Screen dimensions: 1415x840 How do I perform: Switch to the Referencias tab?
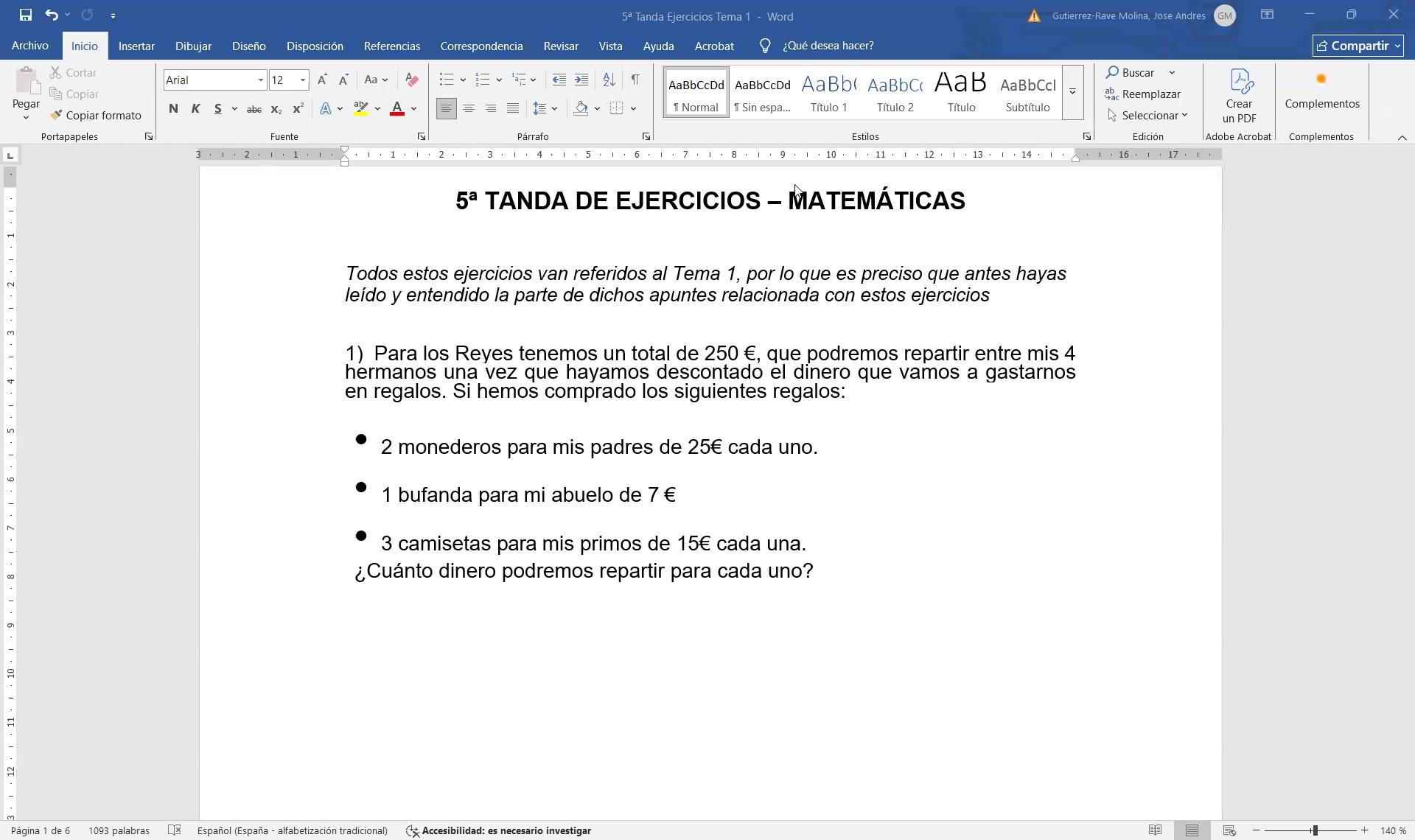pos(391,46)
